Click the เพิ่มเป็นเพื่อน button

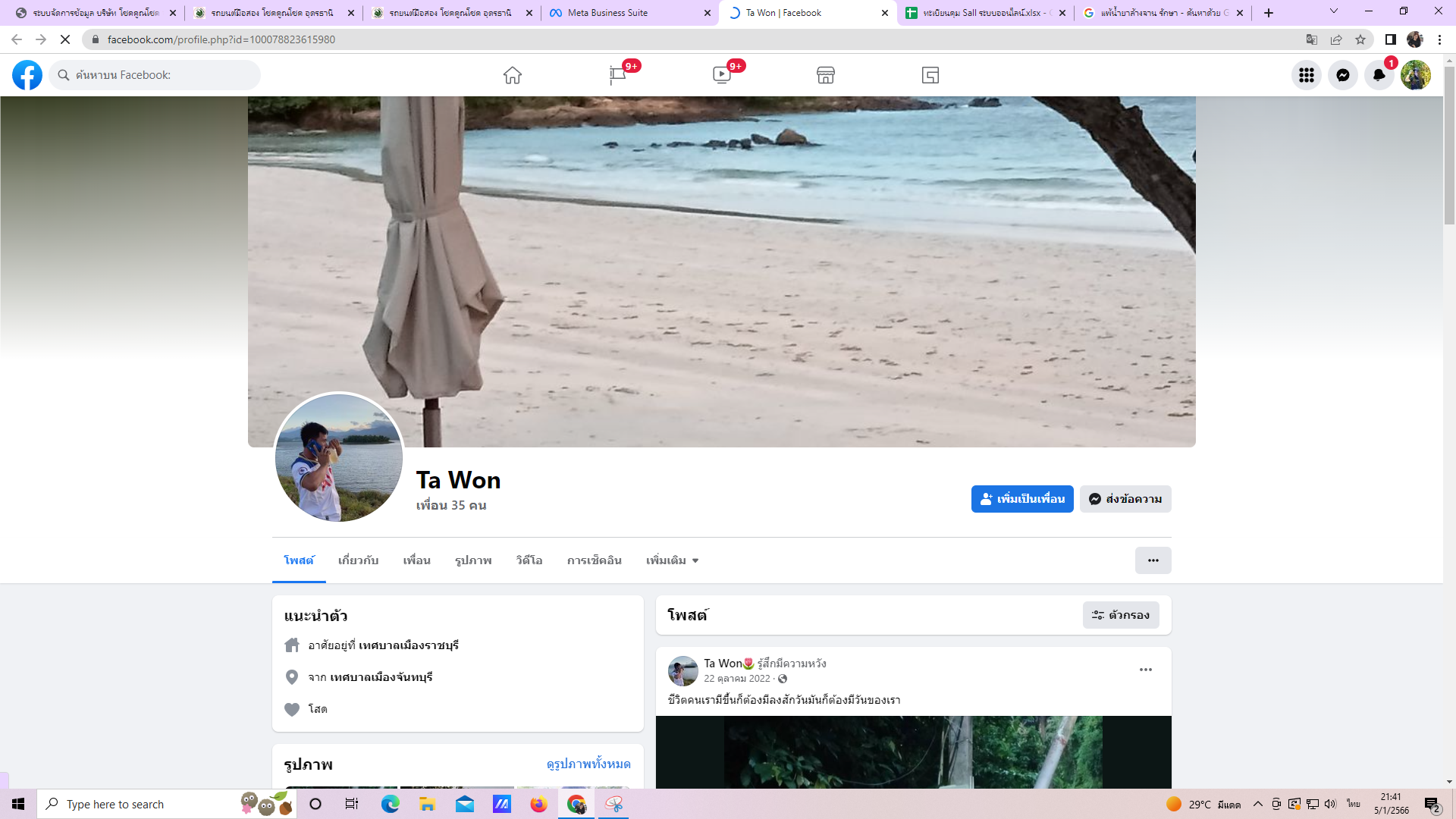[1021, 499]
